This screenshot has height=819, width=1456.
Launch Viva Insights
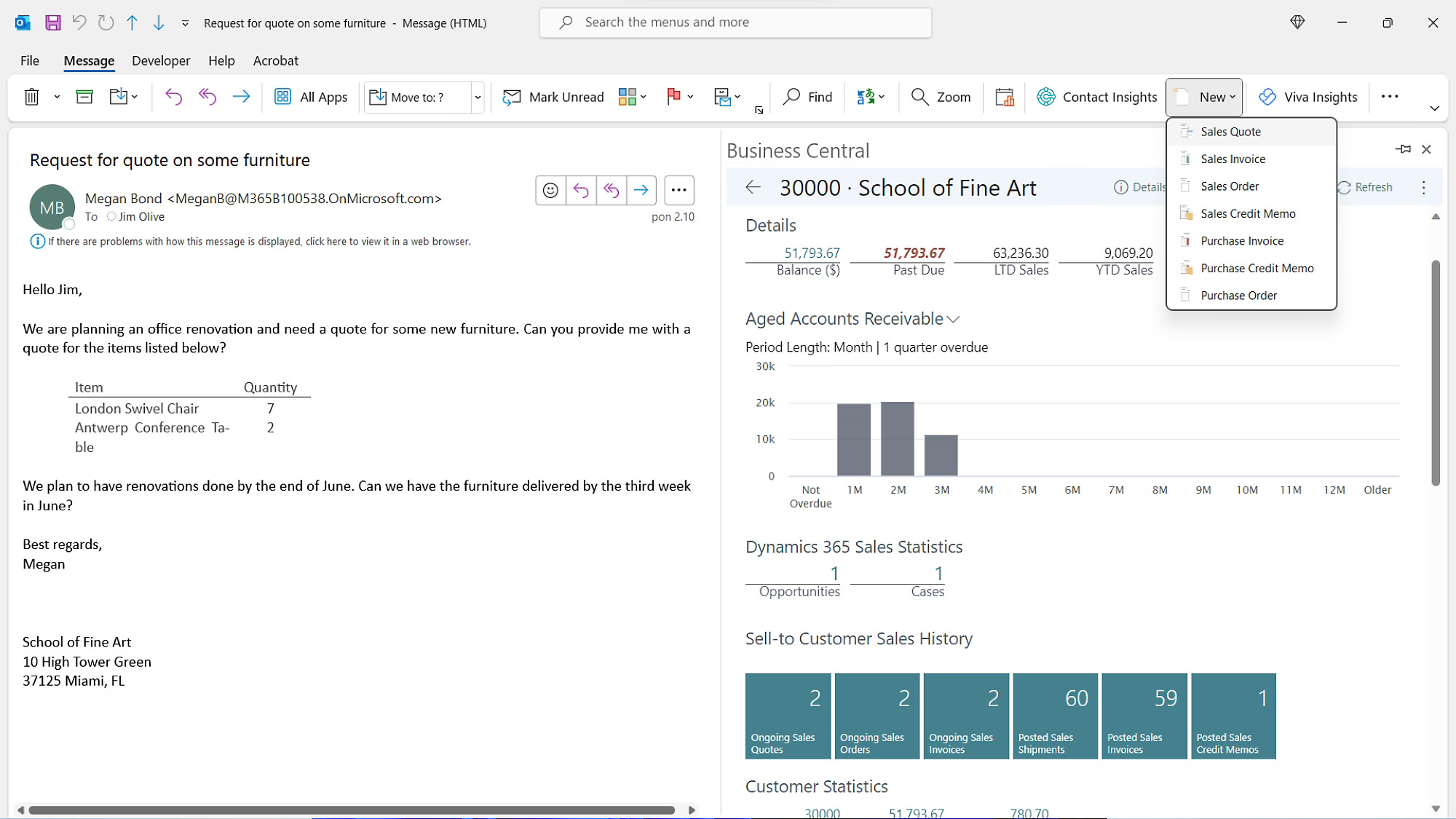[1307, 96]
